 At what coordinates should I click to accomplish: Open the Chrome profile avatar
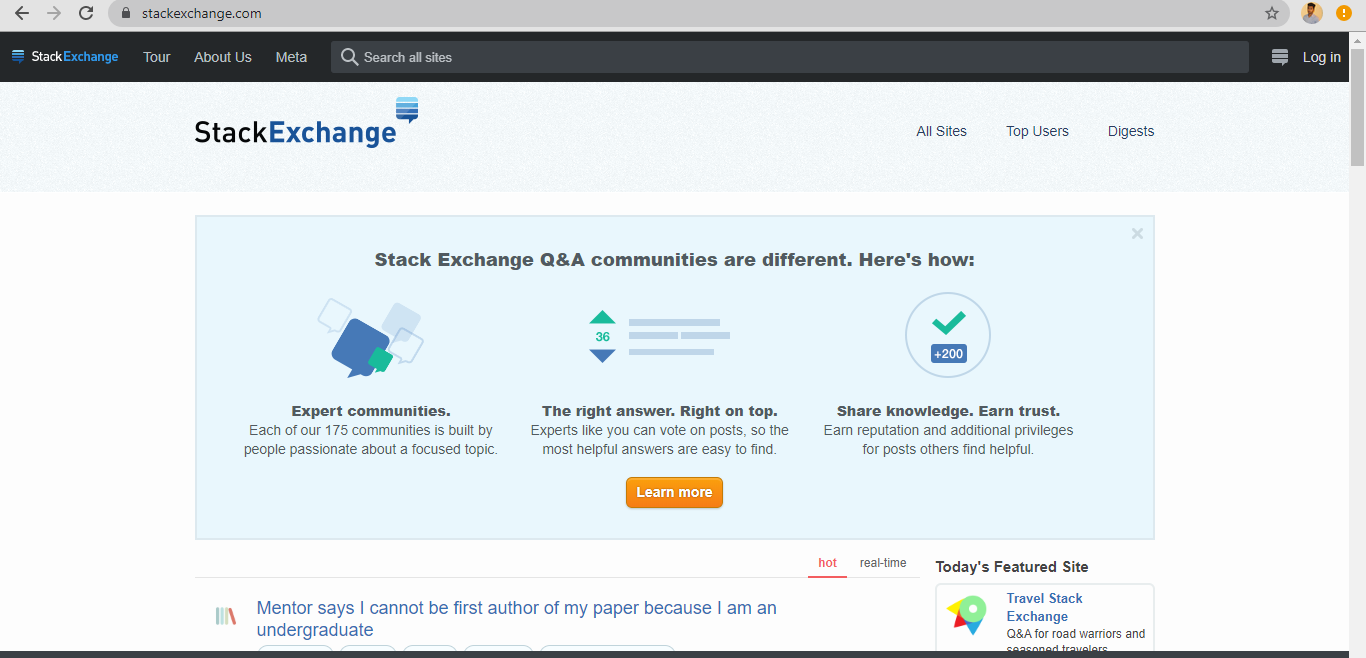coord(1312,13)
